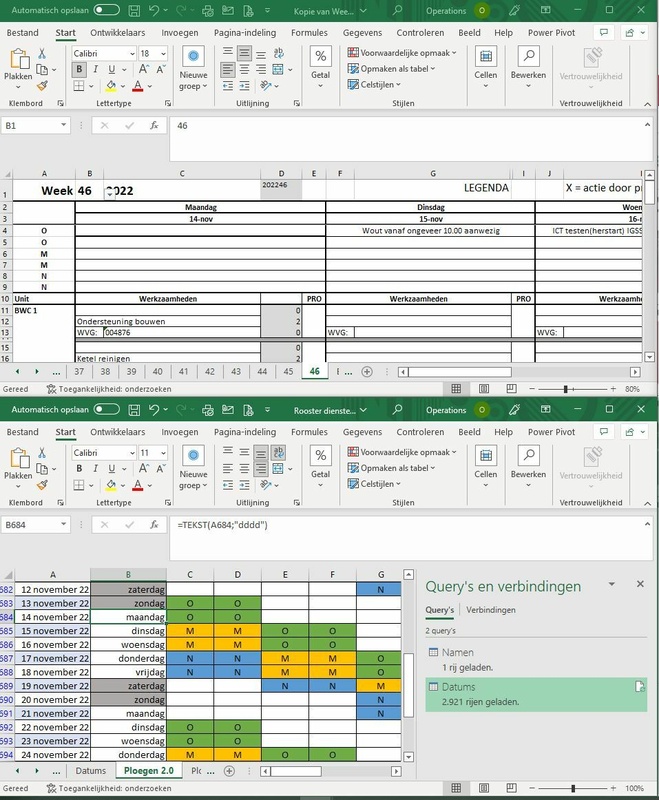Click insert function fx in bottom formula bar

154,525
